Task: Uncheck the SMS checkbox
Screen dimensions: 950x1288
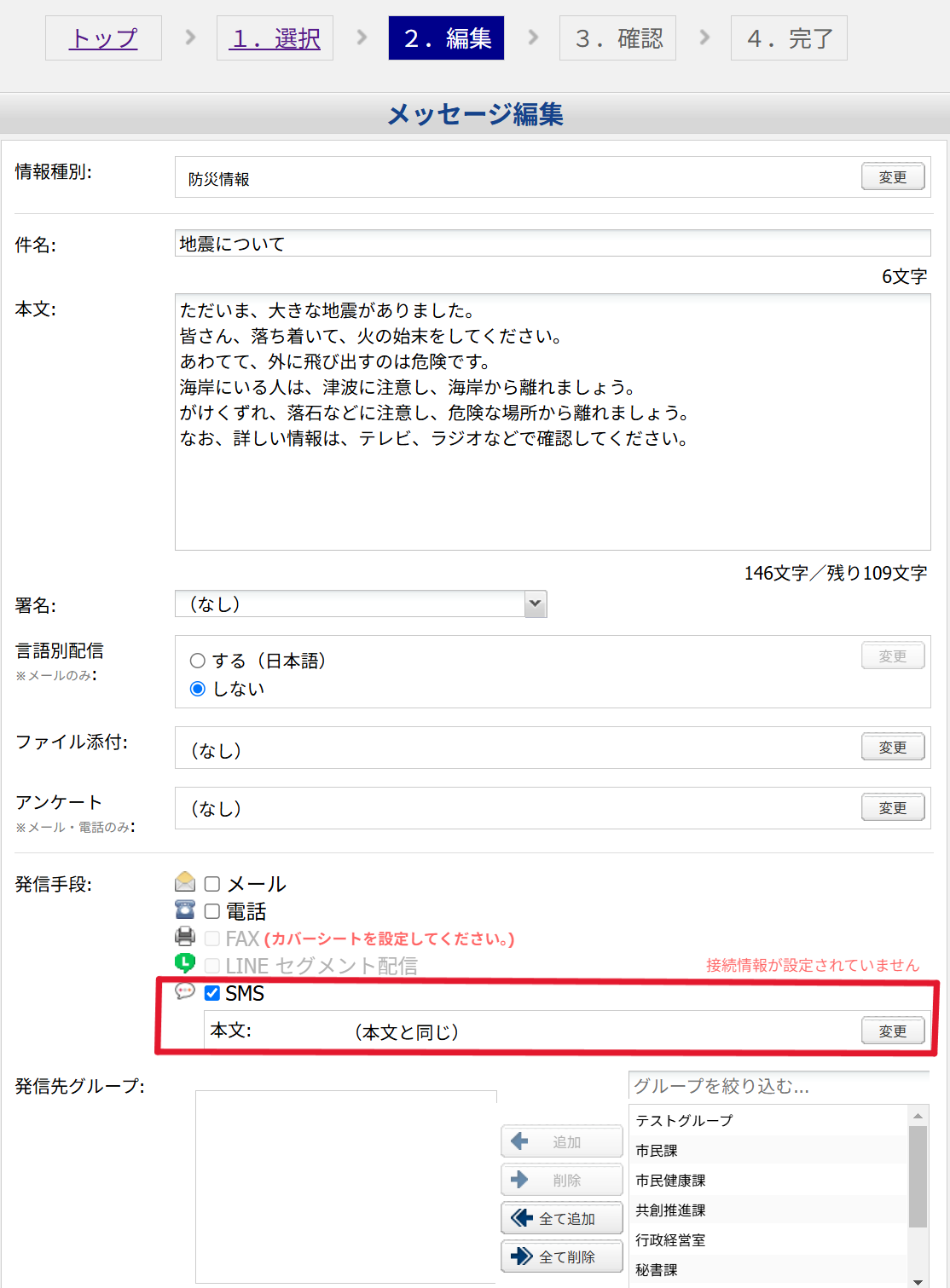Action: click(x=212, y=993)
